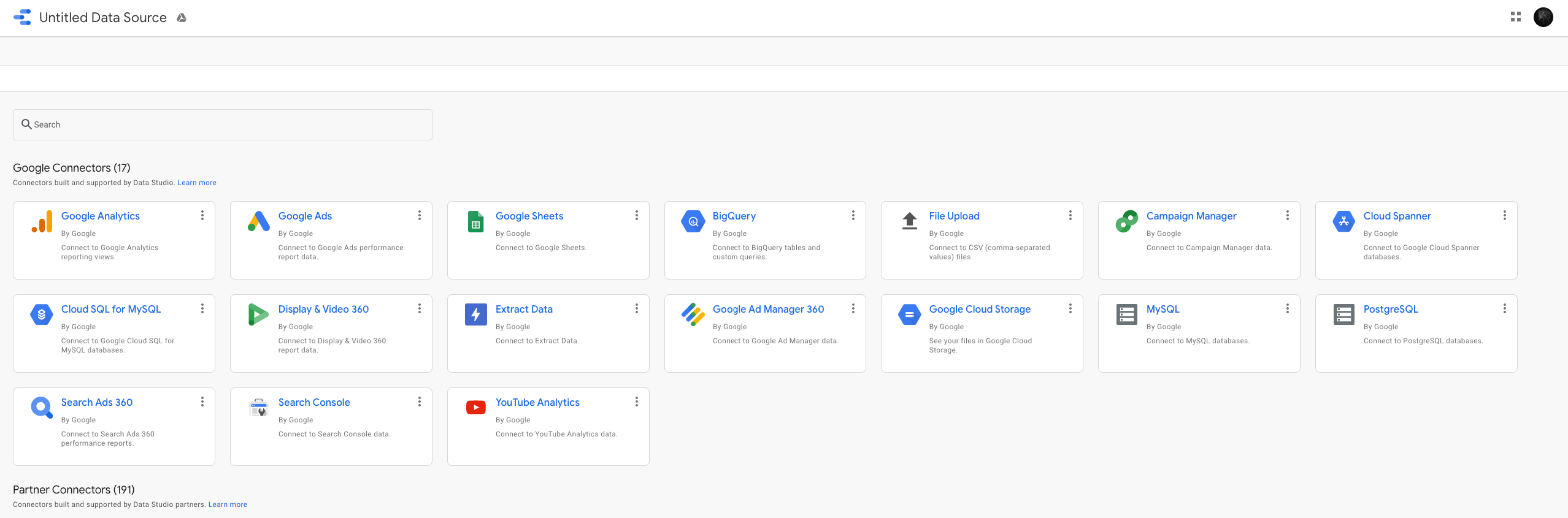Select the Cloud Spanner connector title

pyautogui.click(x=1397, y=216)
